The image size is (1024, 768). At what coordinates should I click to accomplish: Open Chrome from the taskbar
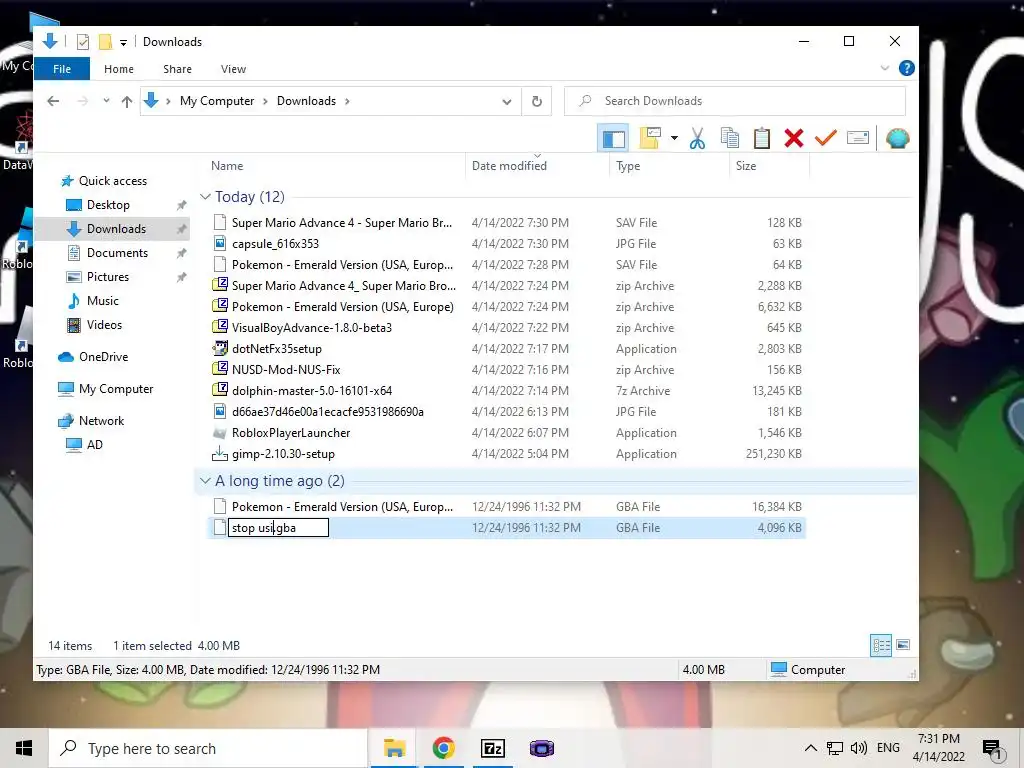(443, 748)
